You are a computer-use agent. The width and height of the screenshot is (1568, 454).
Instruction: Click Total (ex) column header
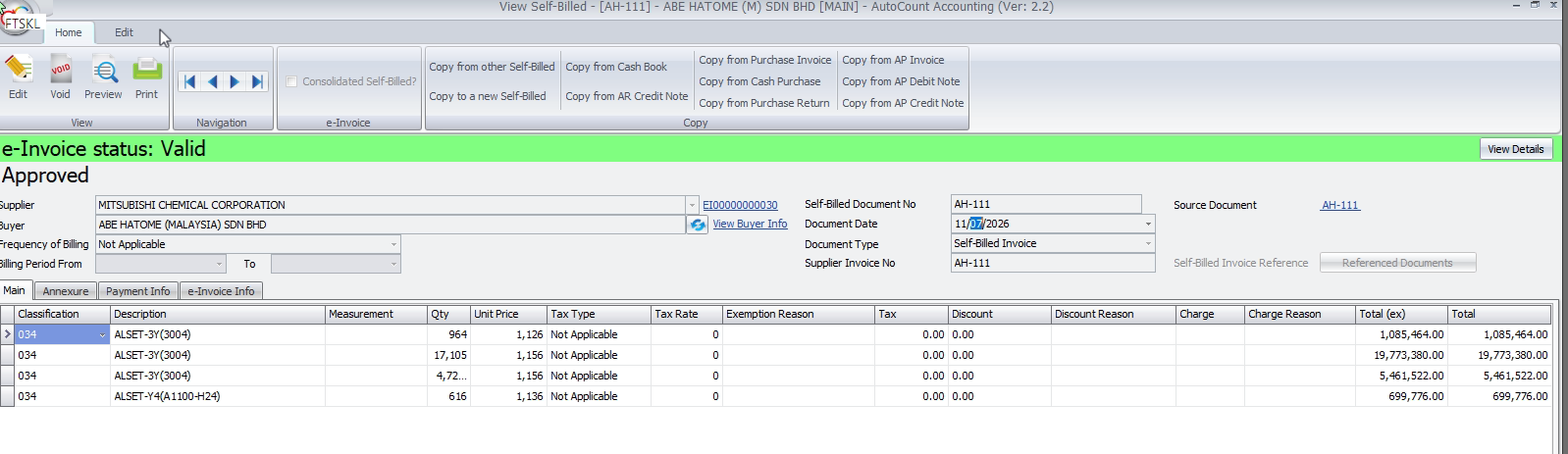pos(1401,314)
